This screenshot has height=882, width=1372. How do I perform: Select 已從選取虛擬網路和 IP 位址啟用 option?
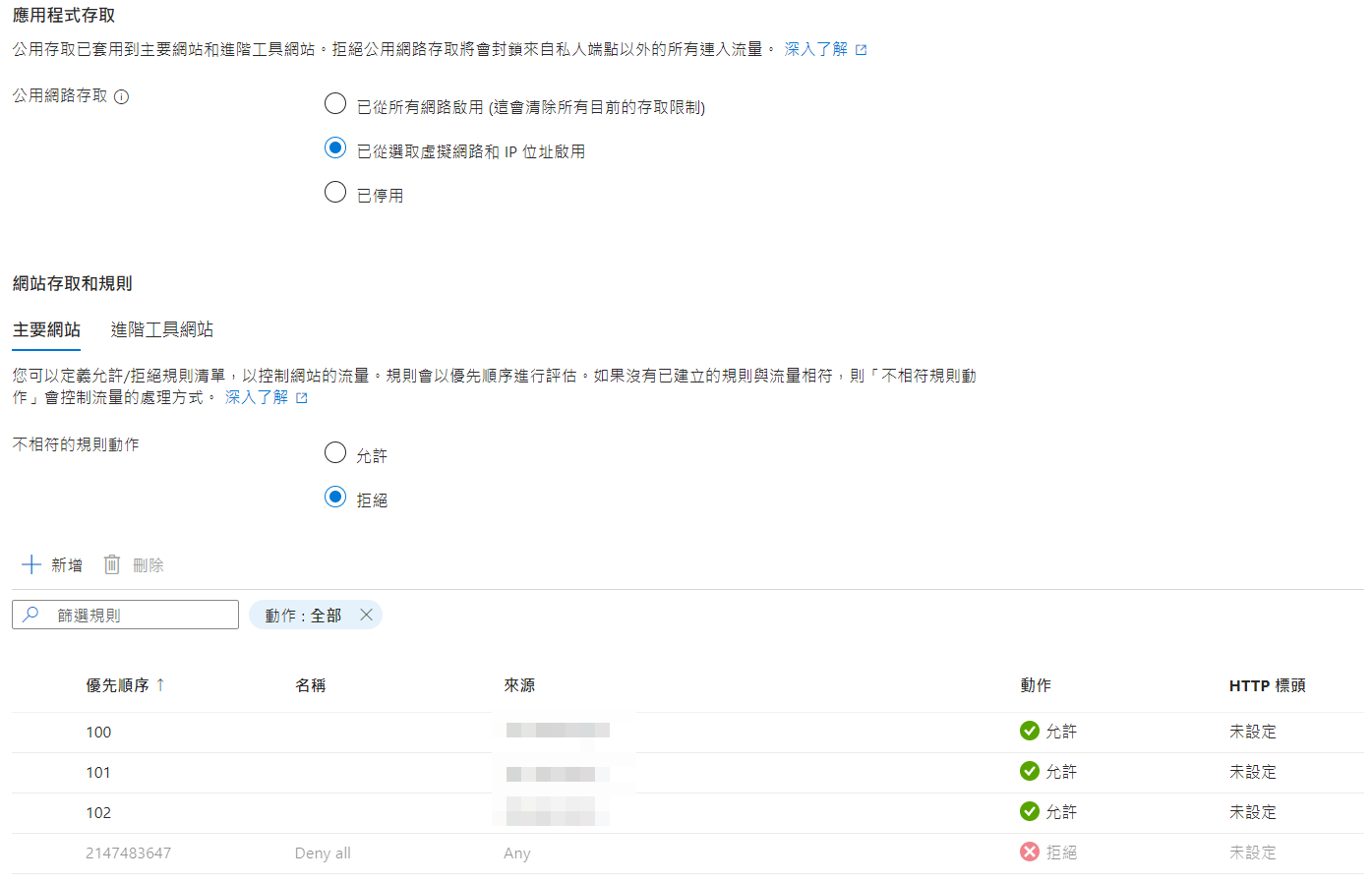coord(335,147)
